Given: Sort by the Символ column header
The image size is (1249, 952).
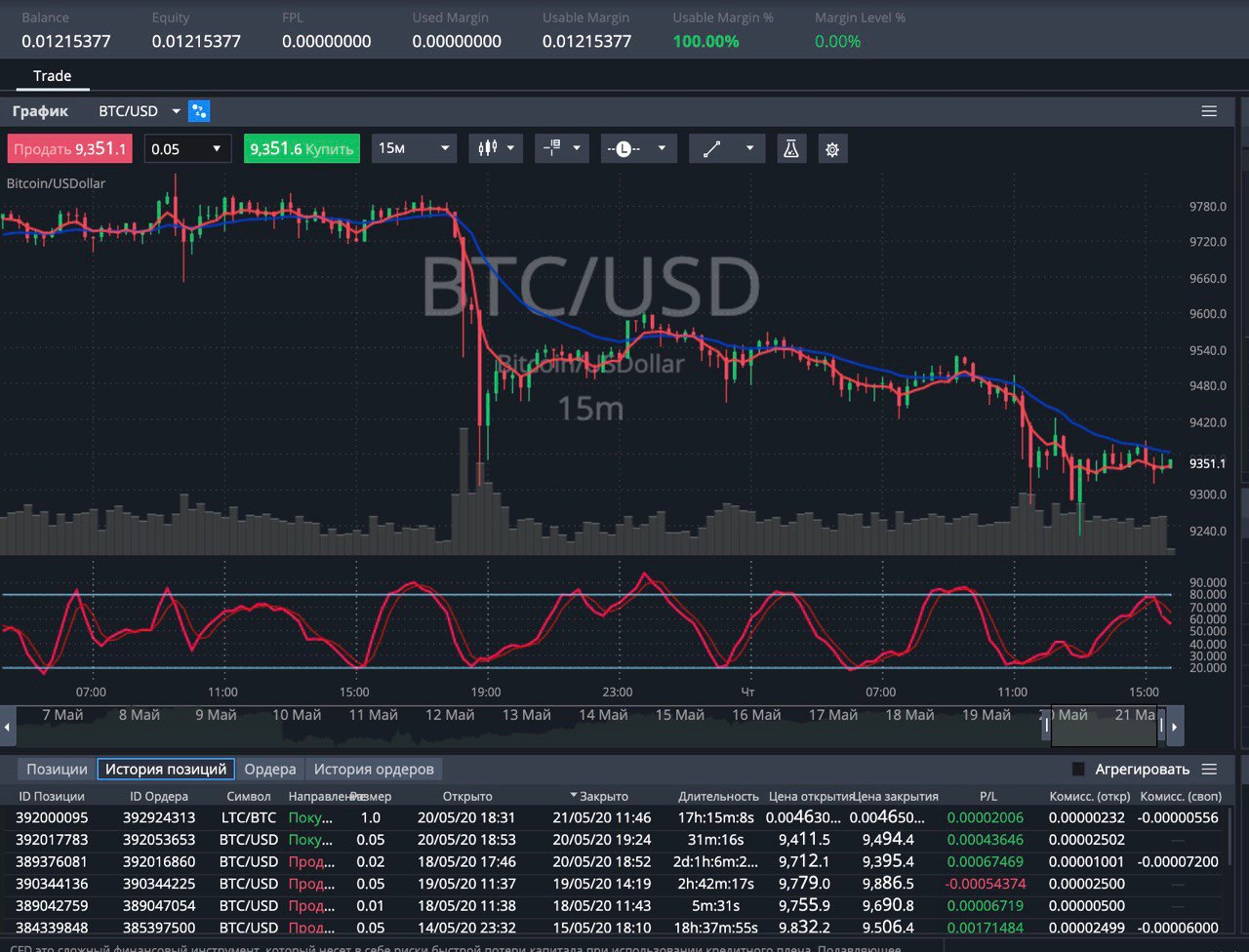Looking at the screenshot, I should coord(248,796).
